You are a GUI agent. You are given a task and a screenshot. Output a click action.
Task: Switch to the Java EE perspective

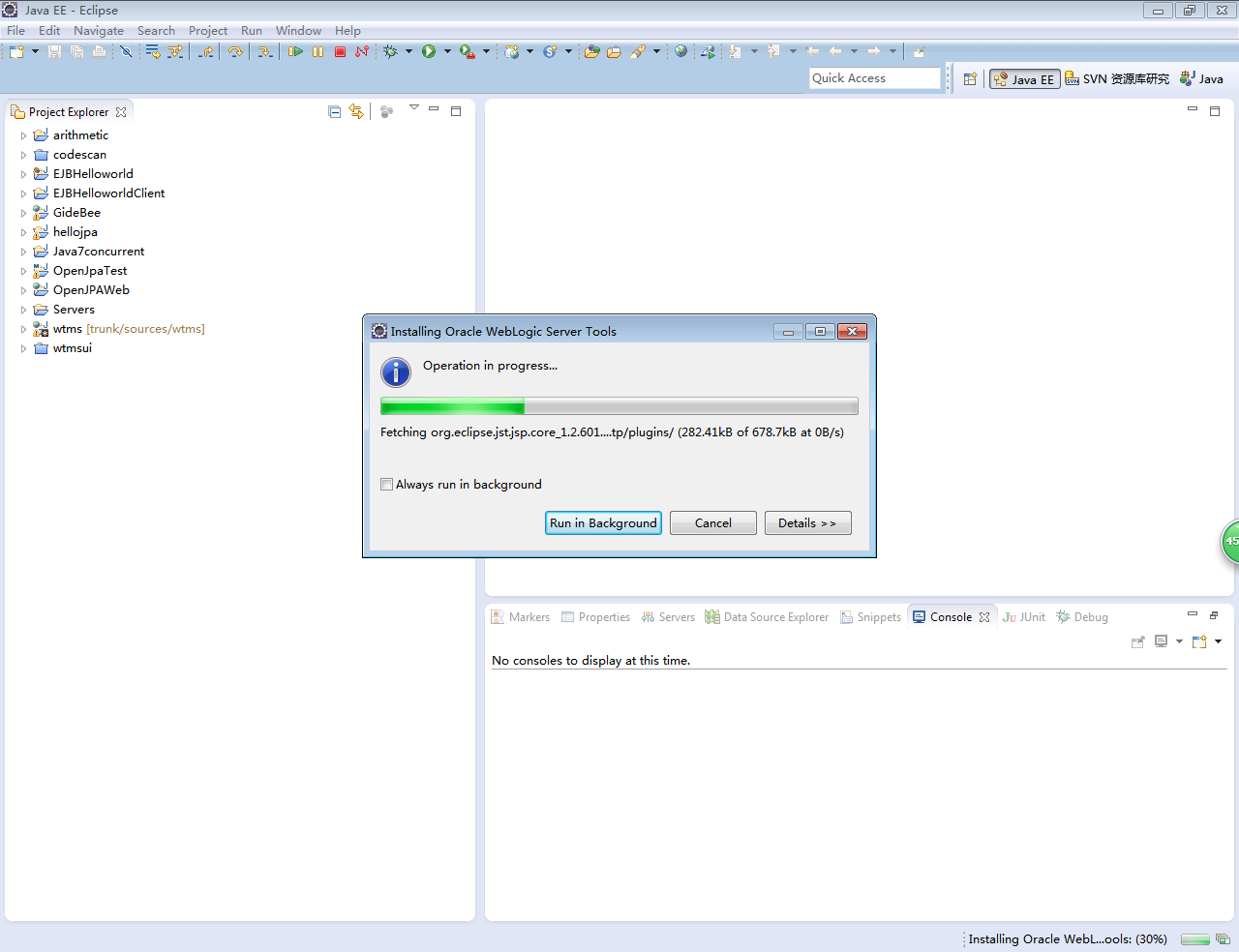point(1024,79)
